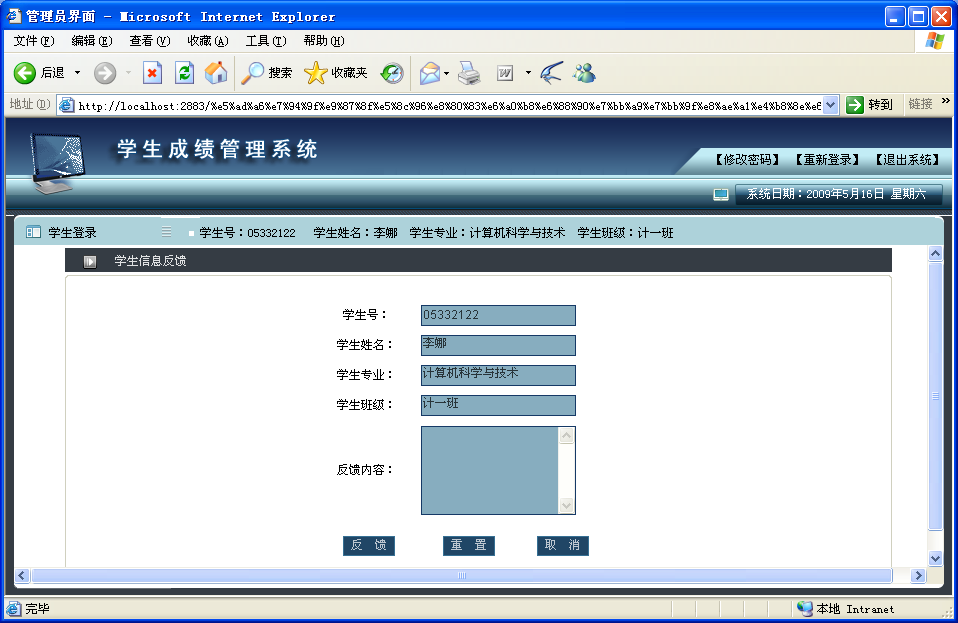Image resolution: width=958 pixels, height=623 pixels.
Task: Click the Forward arrow icon
Action: 105,73
